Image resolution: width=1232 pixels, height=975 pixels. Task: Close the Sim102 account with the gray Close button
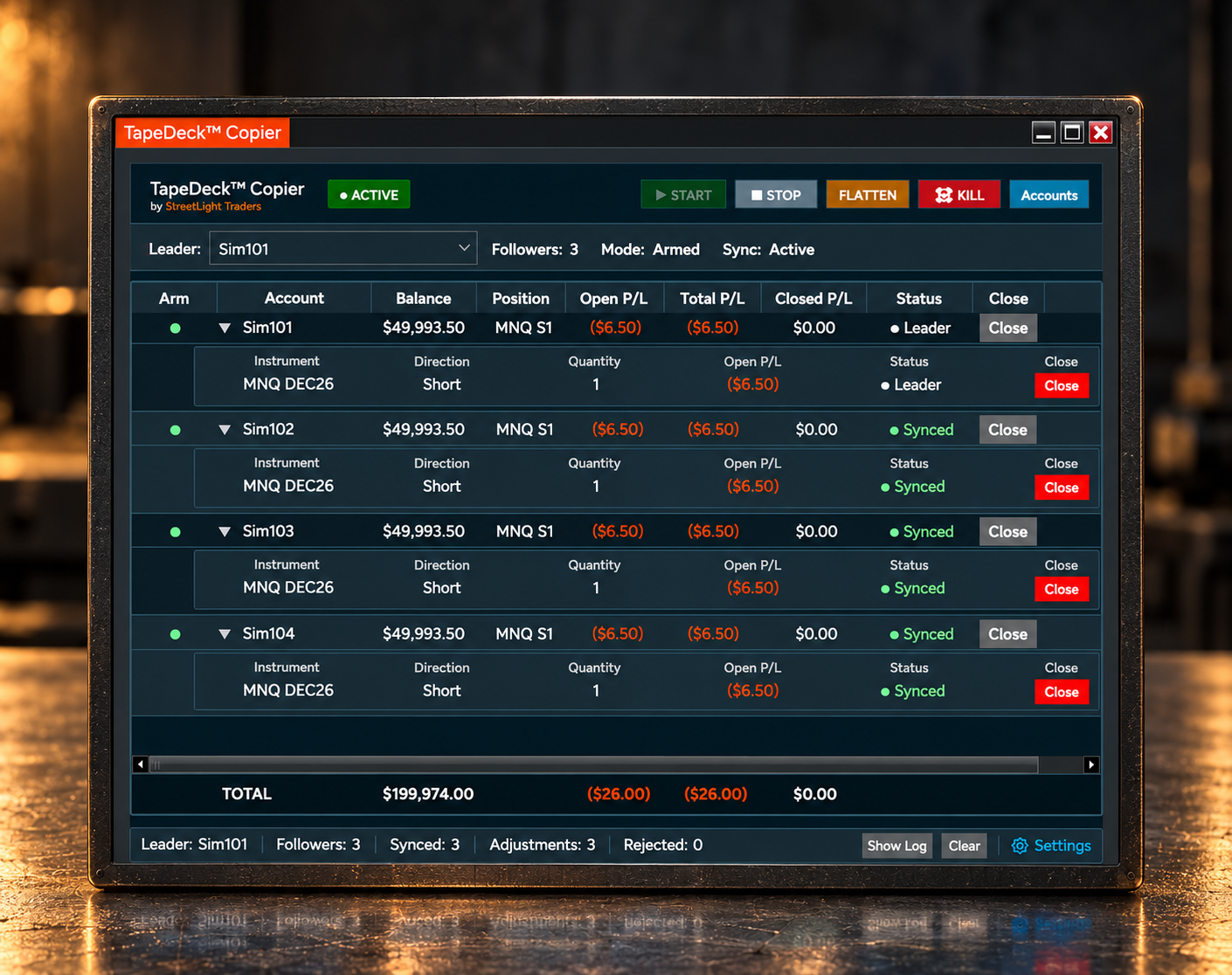point(1008,430)
